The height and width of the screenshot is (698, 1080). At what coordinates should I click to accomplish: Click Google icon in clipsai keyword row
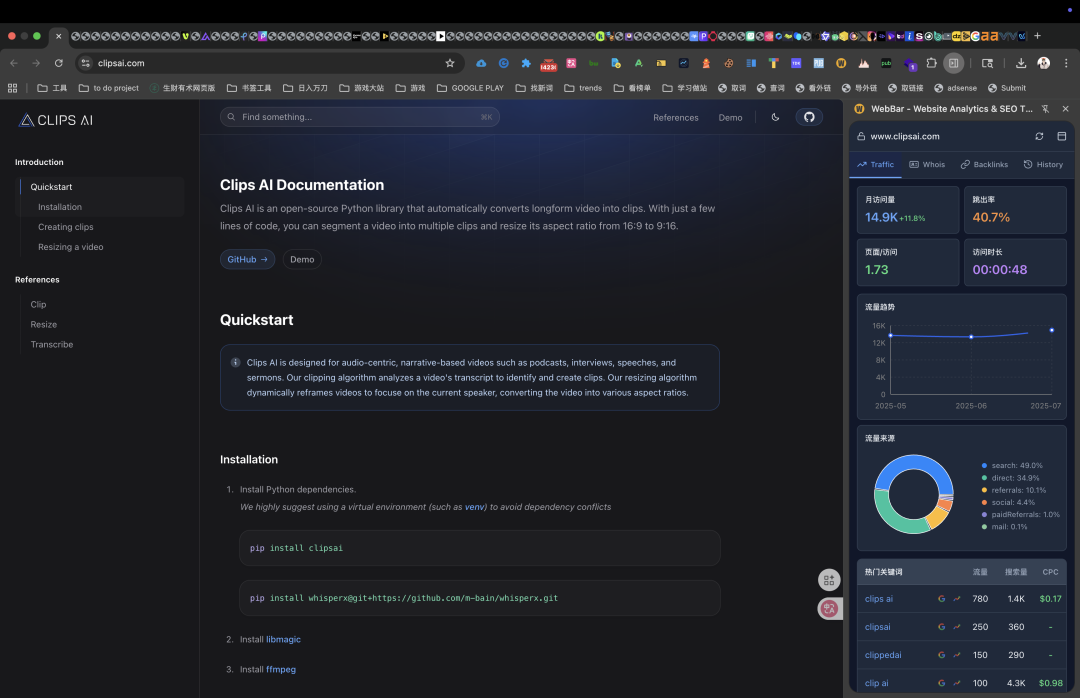tap(942, 627)
